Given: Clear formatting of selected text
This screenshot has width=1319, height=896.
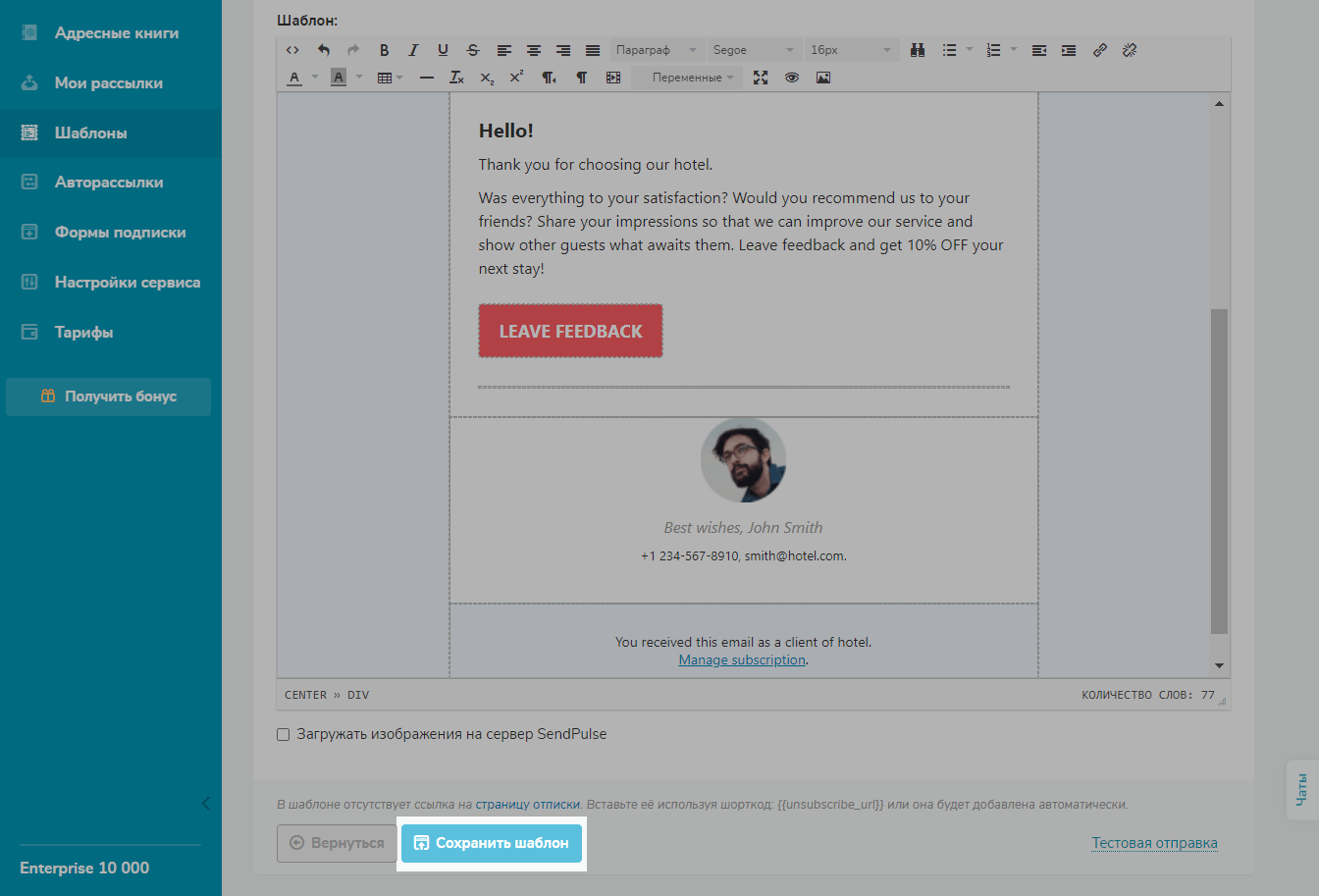Looking at the screenshot, I should [x=456, y=78].
